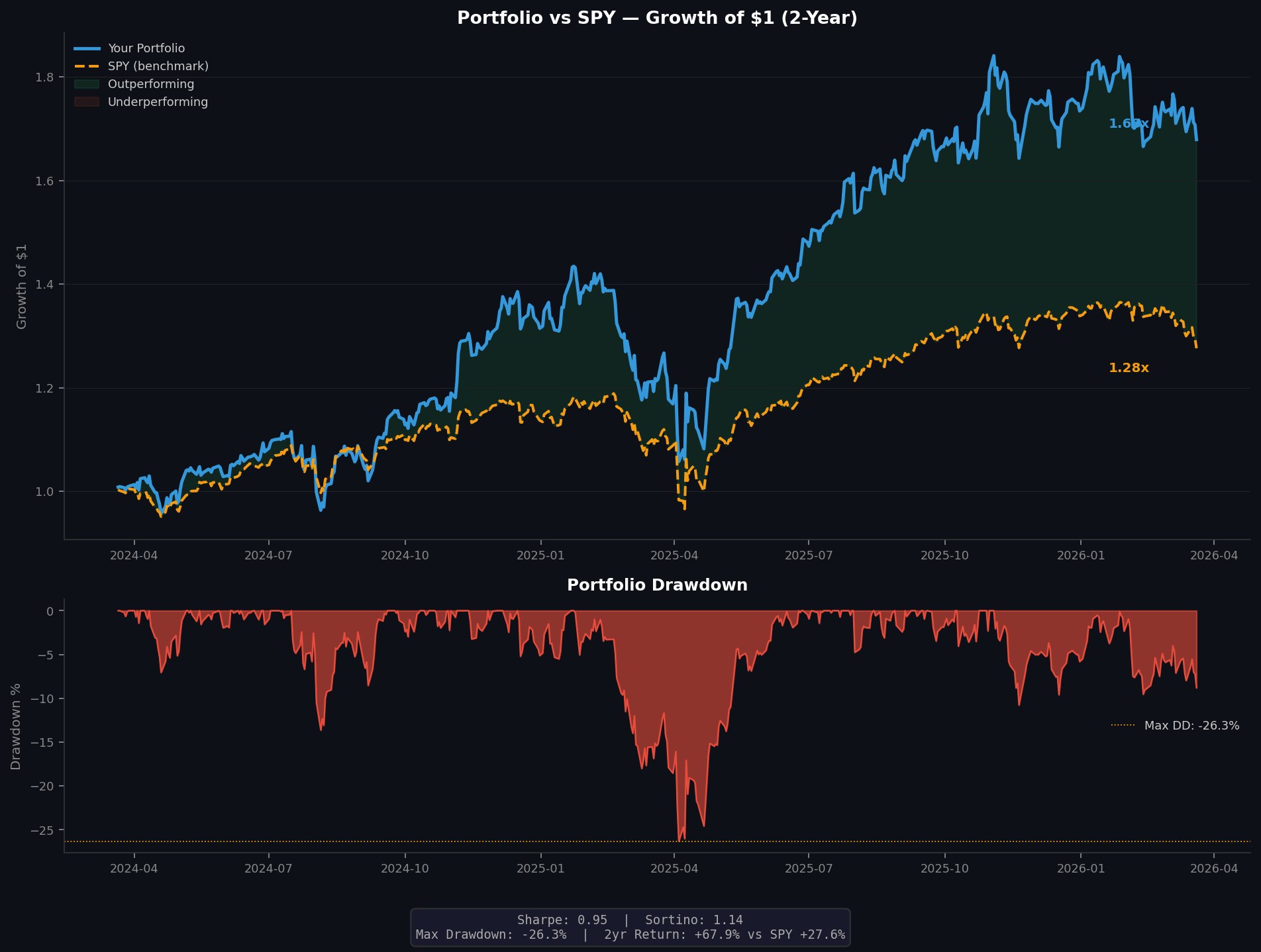Image resolution: width=1261 pixels, height=952 pixels.
Task: Click the dashed orange line sample next to SPY (benchmark)
Action: click(86, 66)
